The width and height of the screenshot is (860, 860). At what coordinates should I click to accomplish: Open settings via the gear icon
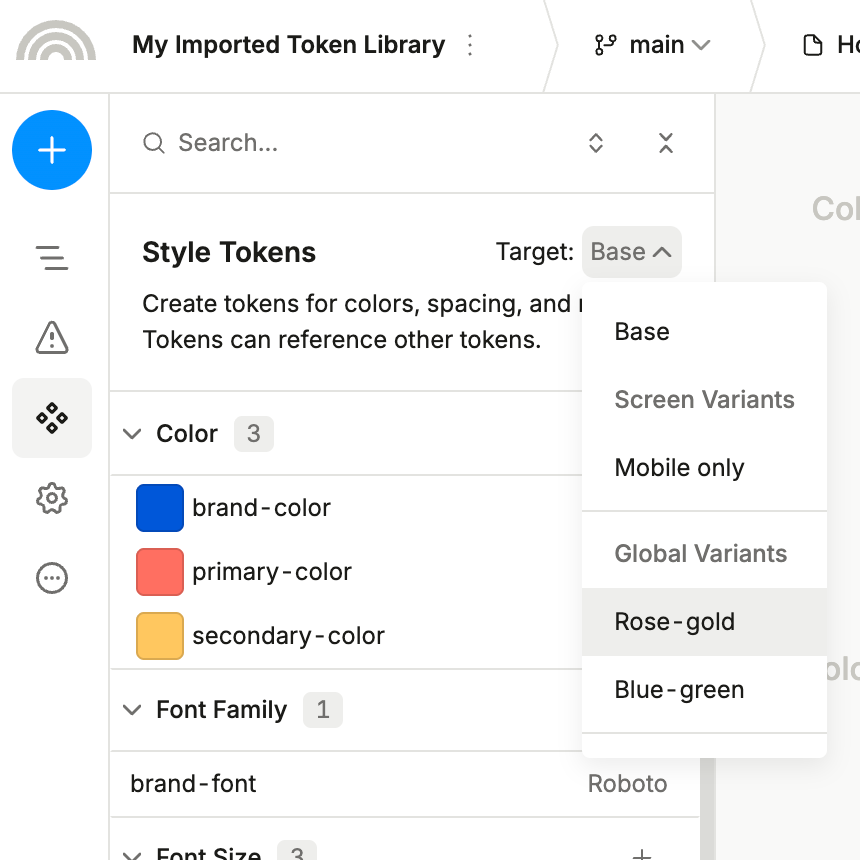[x=52, y=498]
